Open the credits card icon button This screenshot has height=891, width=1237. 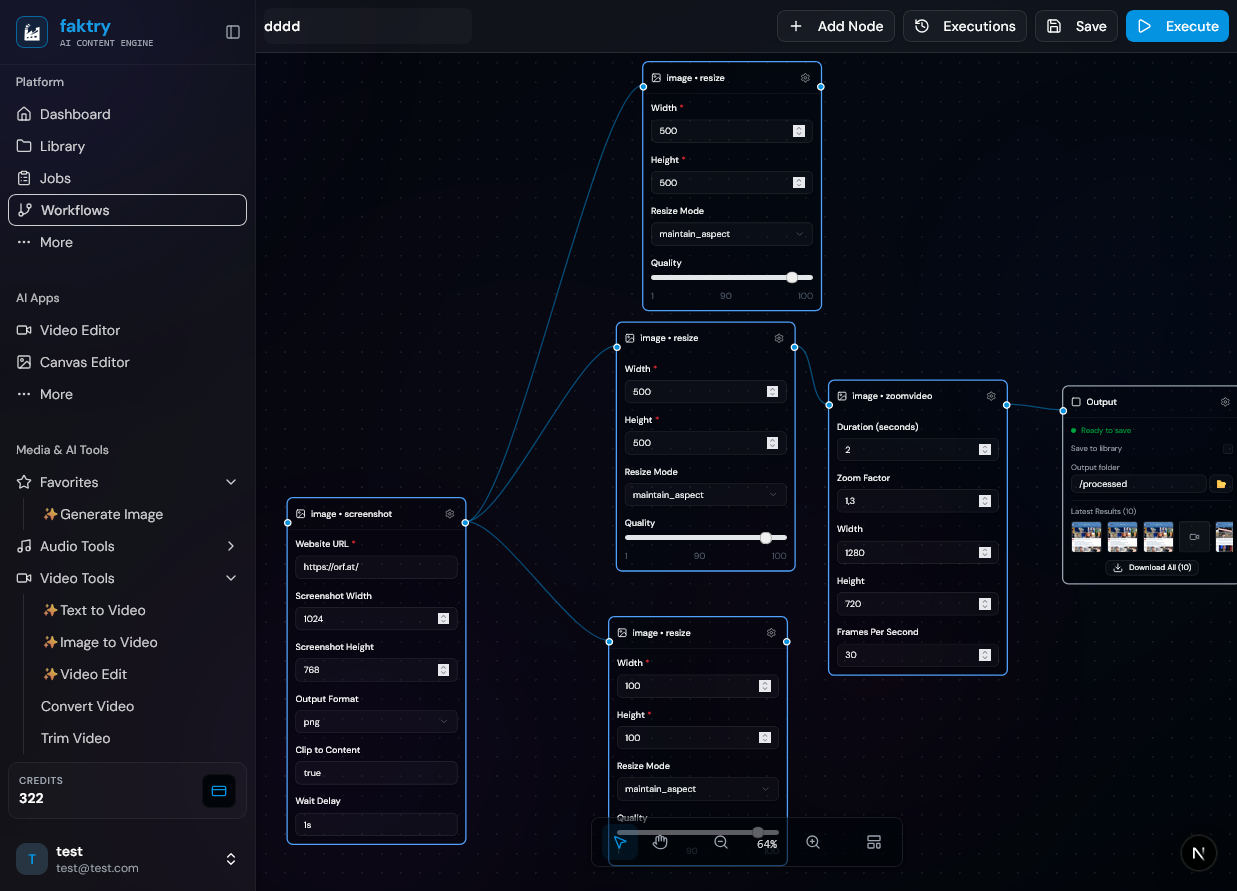[x=219, y=791]
